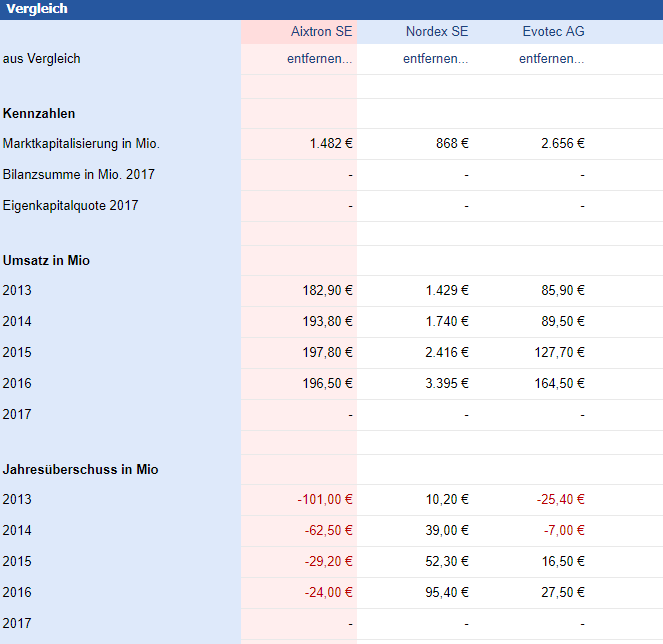
Task: Click Evotec 2016 net income 27,50 €
Action: point(563,592)
